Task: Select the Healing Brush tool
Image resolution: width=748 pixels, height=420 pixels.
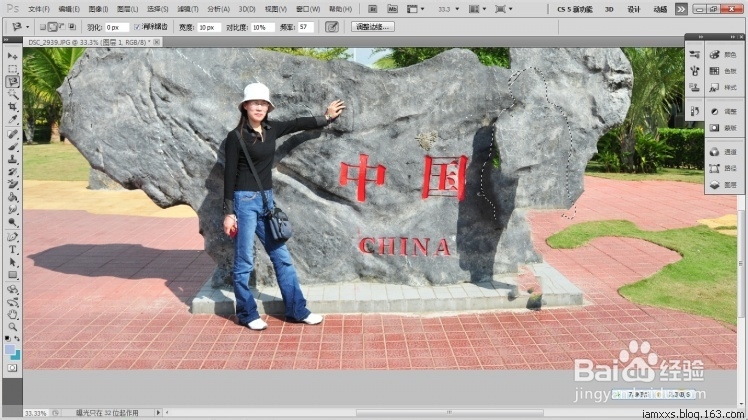Action: click(12, 135)
